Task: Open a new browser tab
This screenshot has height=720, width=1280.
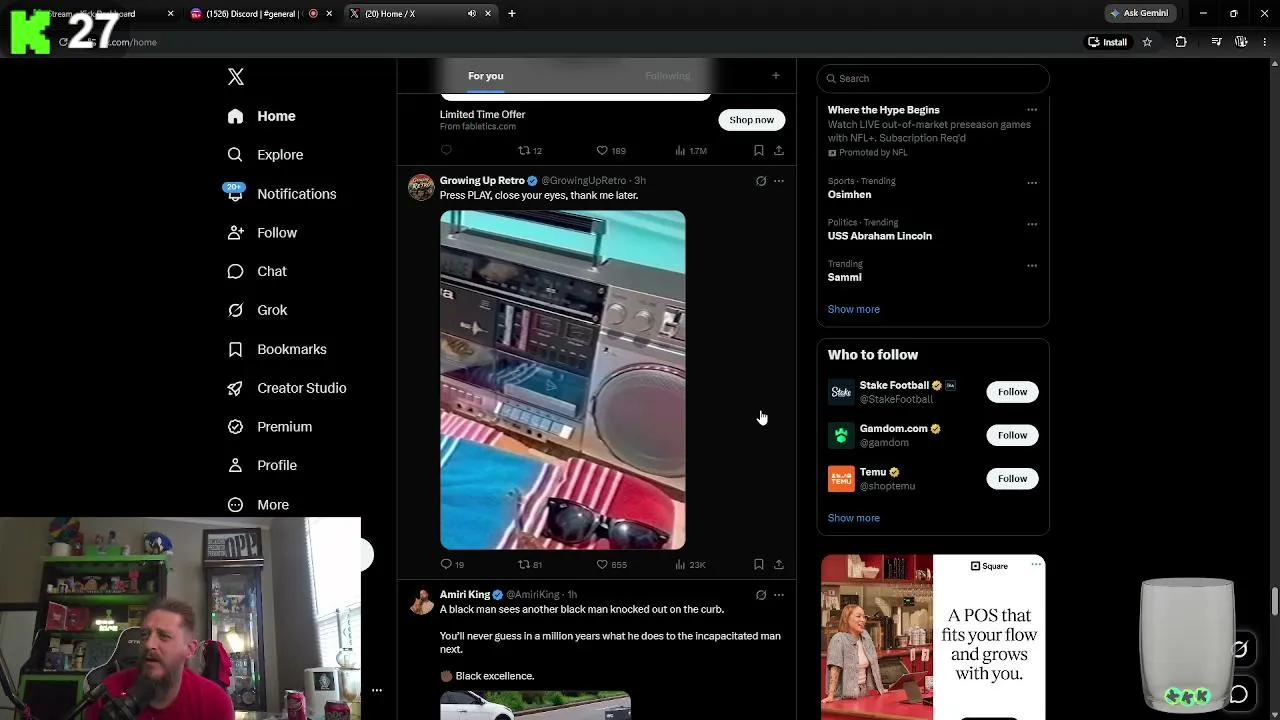Action: tap(512, 14)
